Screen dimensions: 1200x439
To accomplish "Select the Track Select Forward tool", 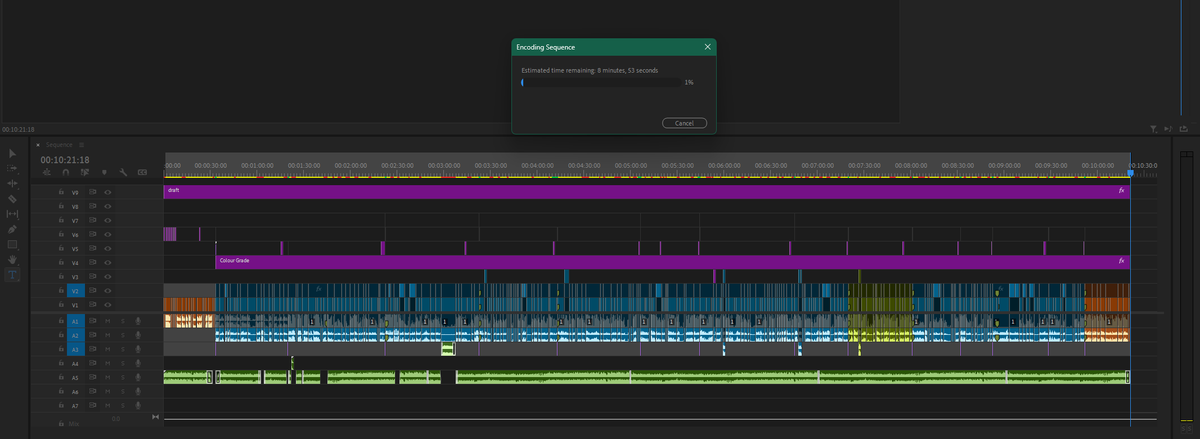I will (12, 168).
